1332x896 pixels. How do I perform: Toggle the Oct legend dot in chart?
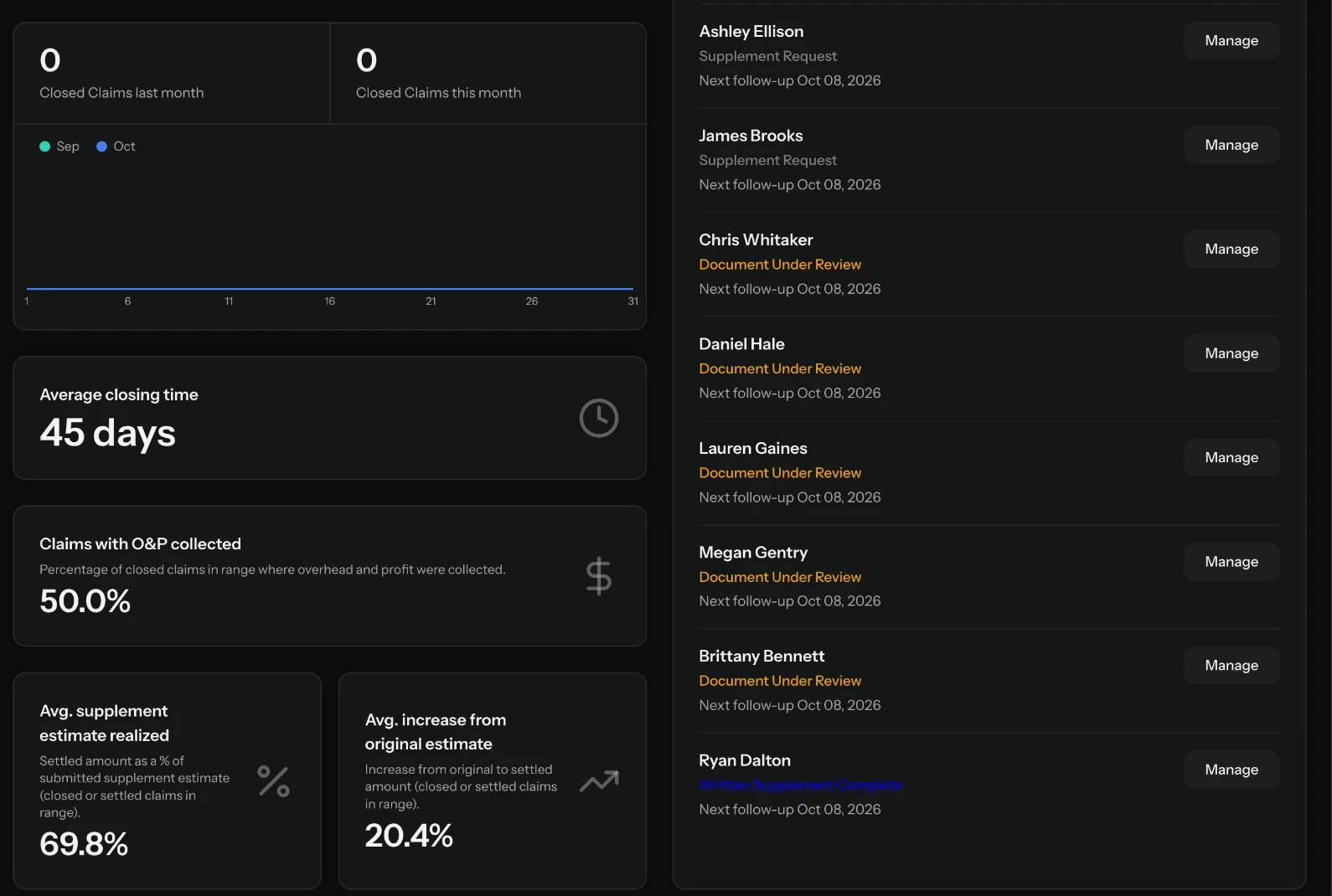pyautogui.click(x=101, y=147)
